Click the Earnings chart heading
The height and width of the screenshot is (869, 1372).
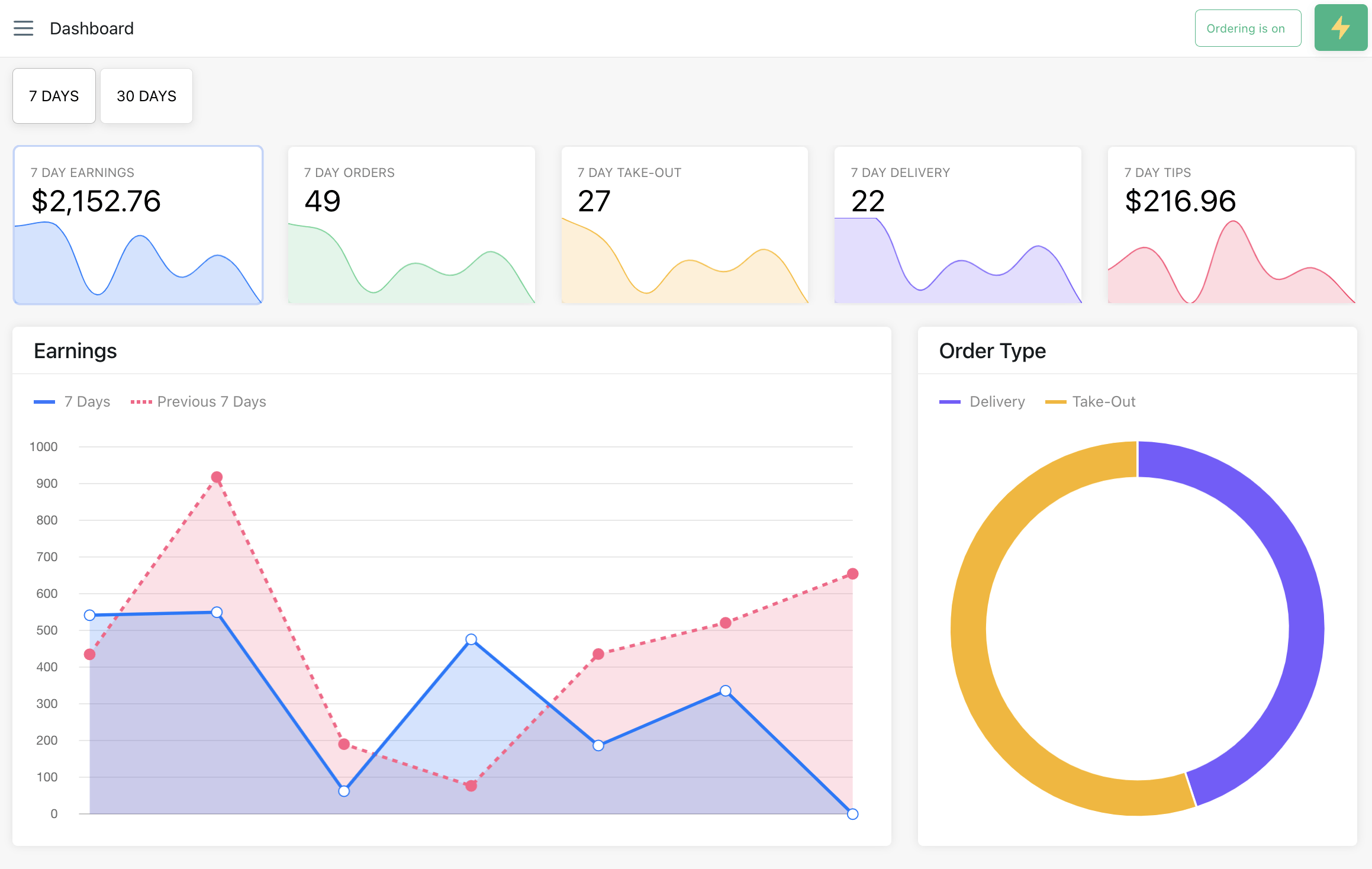75,351
